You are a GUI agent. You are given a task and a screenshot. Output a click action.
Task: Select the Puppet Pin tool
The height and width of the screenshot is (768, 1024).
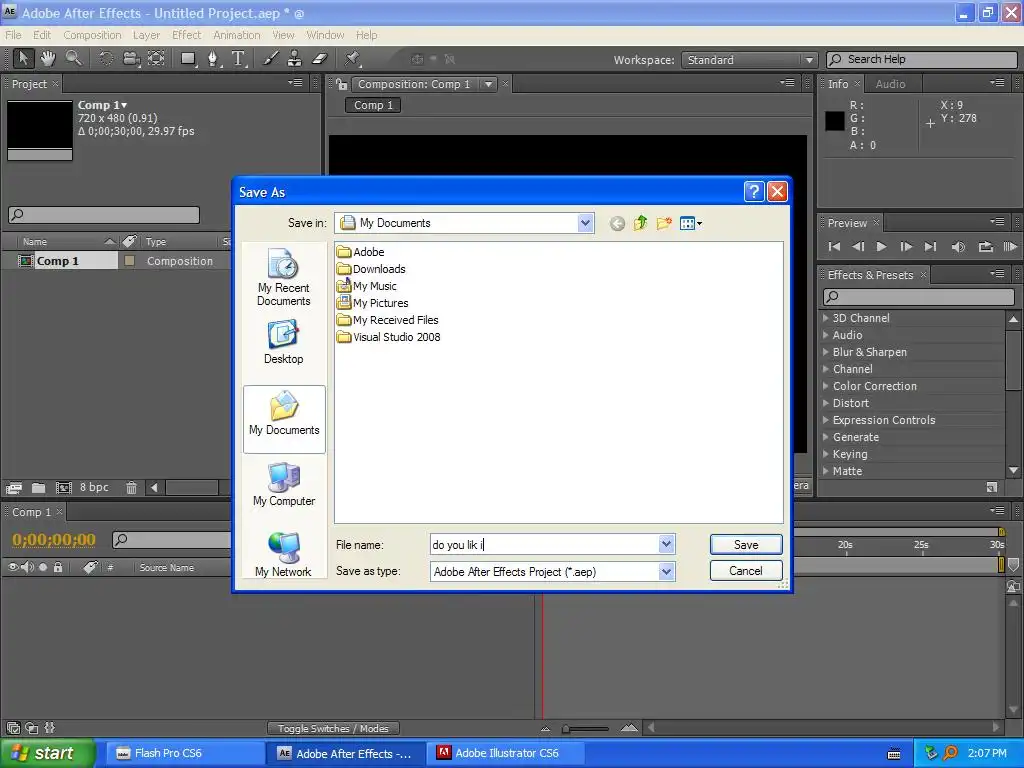[353, 59]
